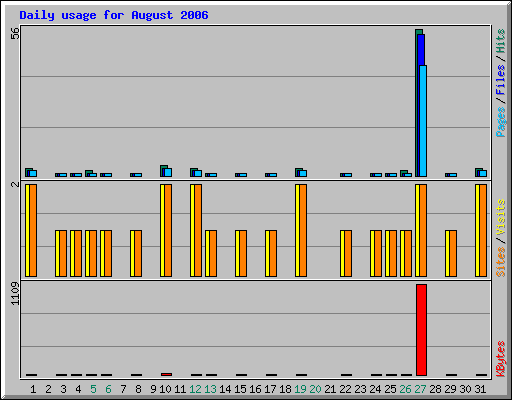512x400 pixels.
Task: Click the day '16' axis label
Action: (x=255, y=389)
